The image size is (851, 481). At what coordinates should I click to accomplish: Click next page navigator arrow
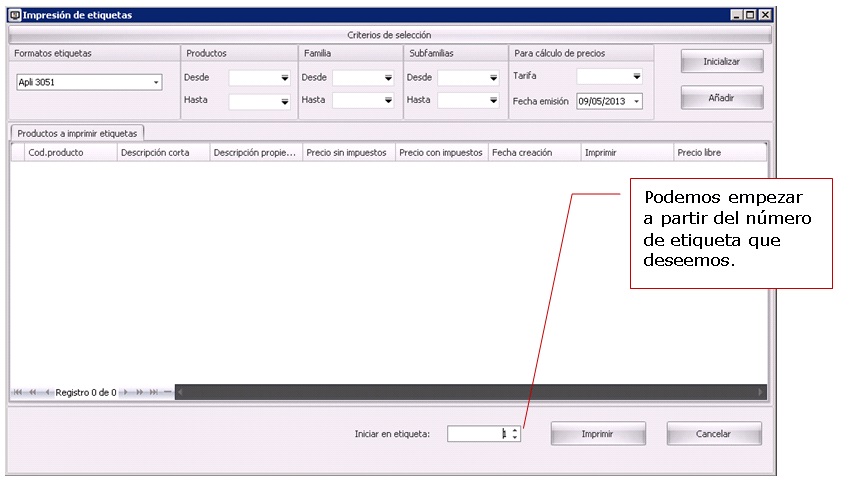coord(140,392)
